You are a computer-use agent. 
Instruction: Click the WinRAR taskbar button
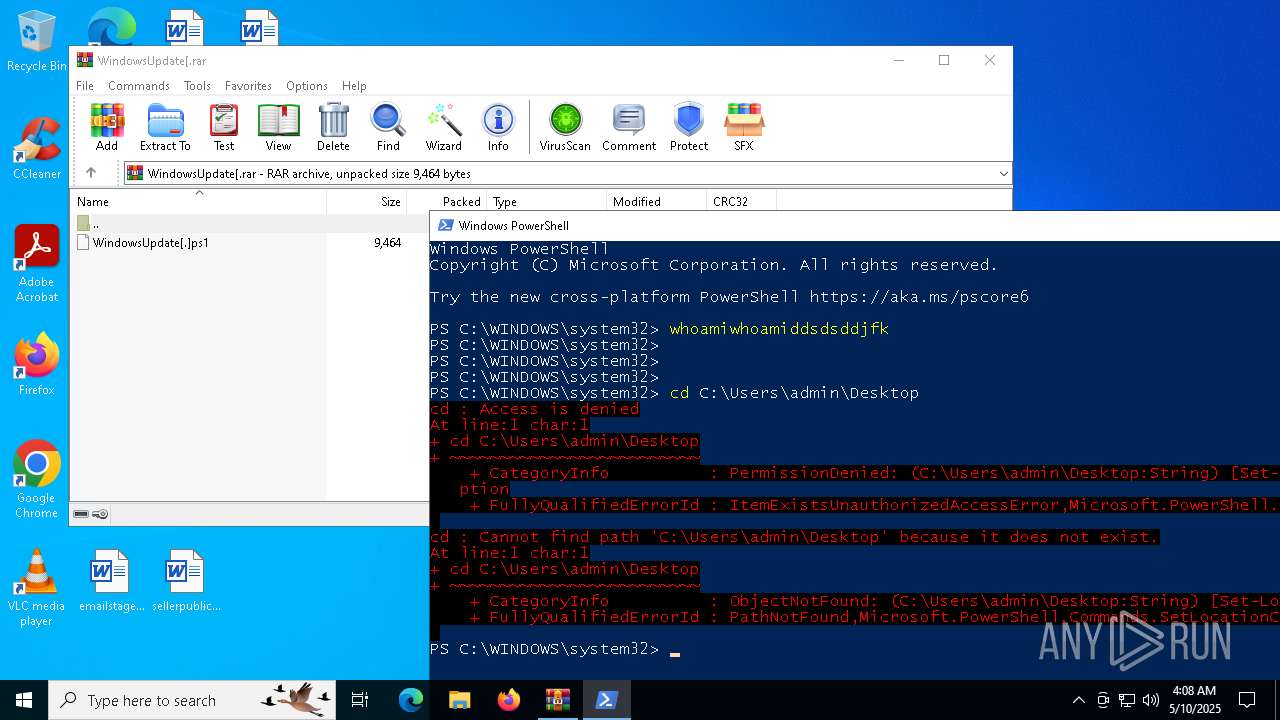click(x=557, y=700)
